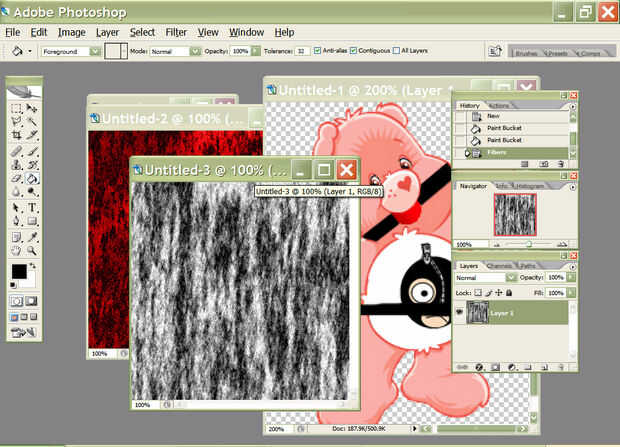Open the Filter menu
The height and width of the screenshot is (447, 620).
pyautogui.click(x=176, y=32)
